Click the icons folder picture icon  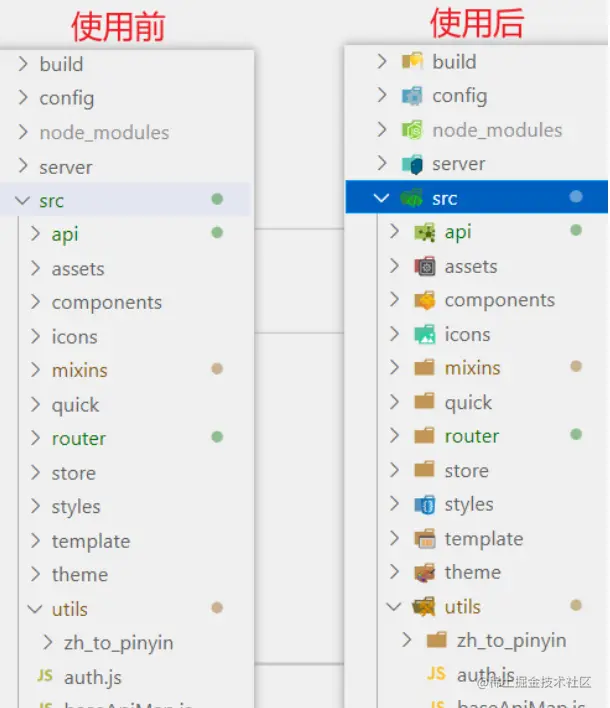[x=424, y=334]
